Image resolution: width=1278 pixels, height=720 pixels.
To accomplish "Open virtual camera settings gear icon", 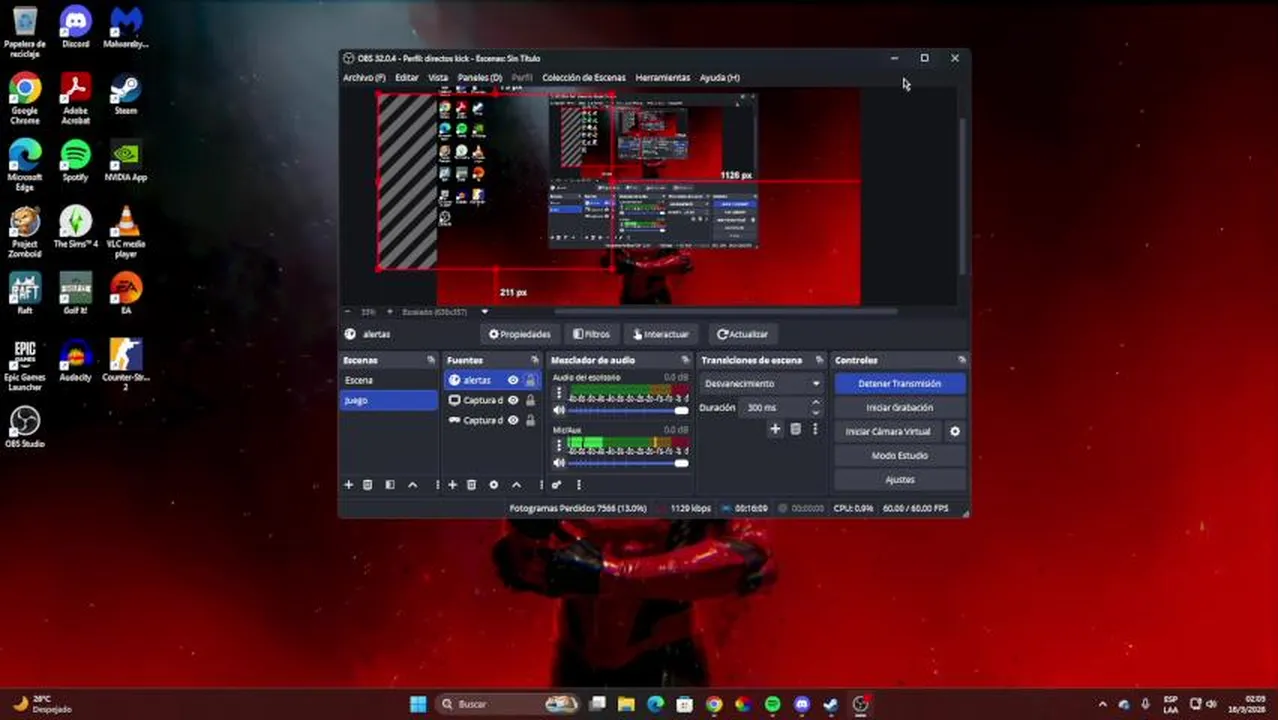I will click(955, 431).
